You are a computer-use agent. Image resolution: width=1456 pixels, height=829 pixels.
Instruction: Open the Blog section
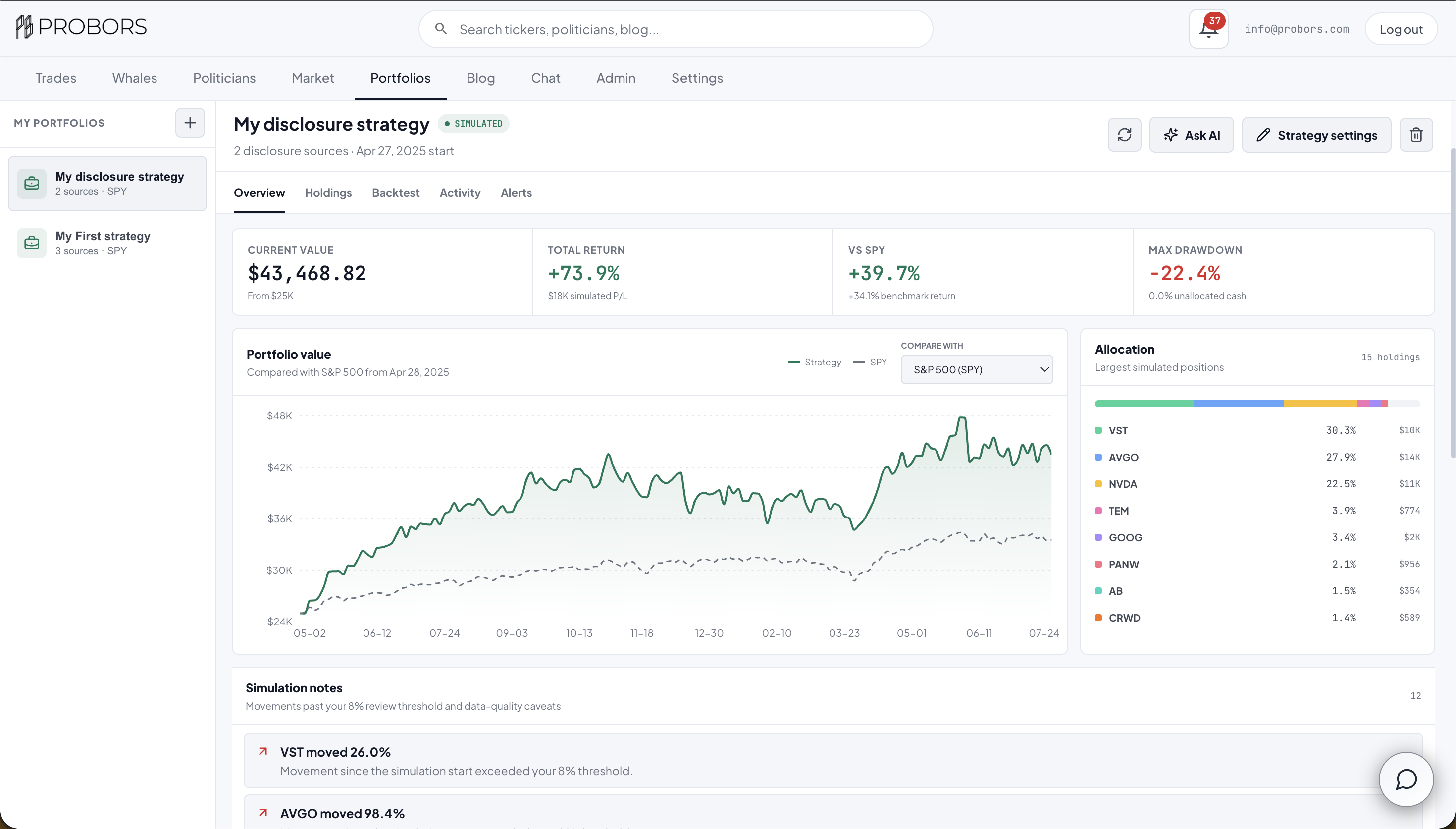click(480, 78)
